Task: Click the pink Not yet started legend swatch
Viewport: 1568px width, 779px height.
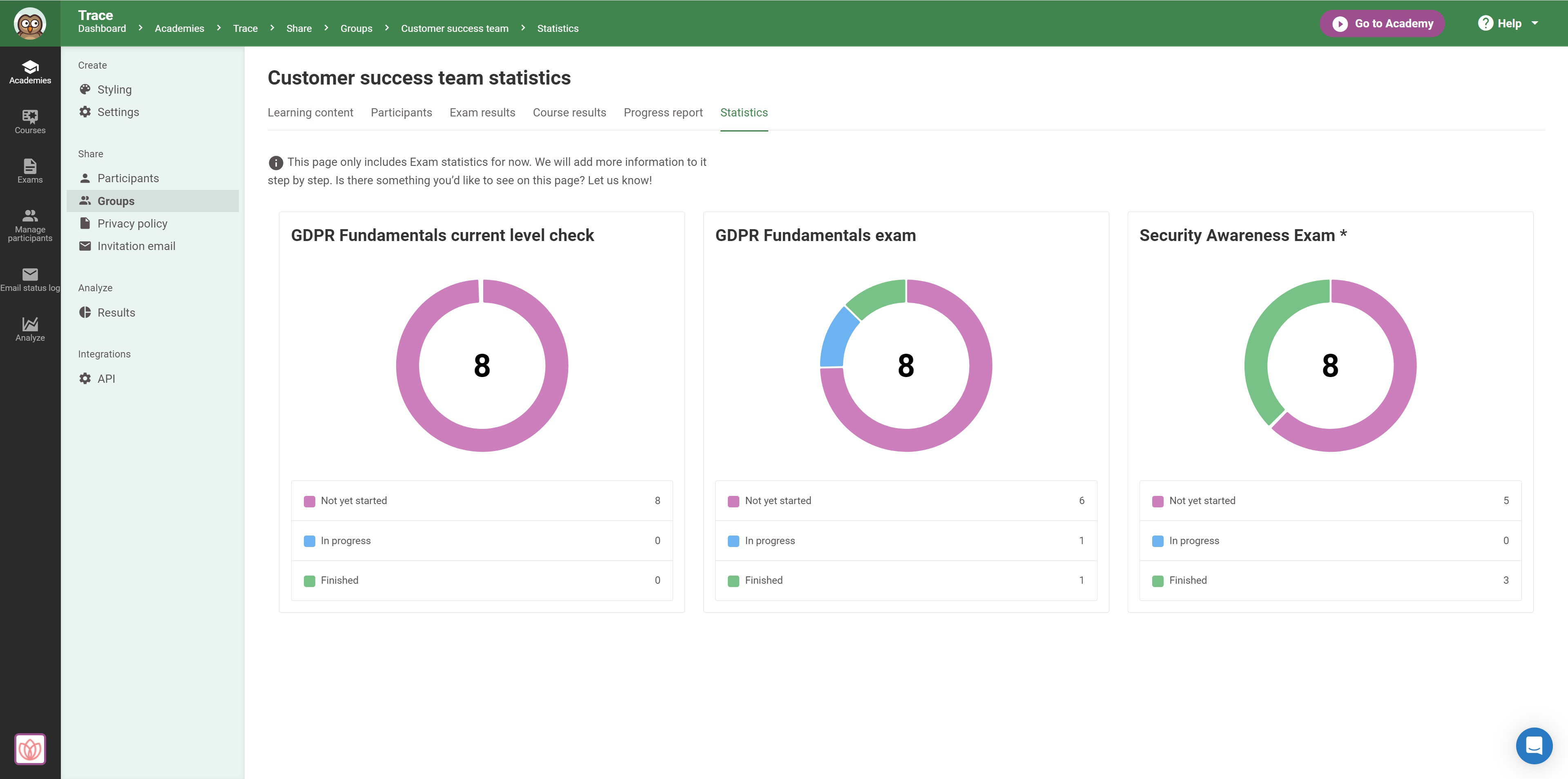Action: coord(309,500)
